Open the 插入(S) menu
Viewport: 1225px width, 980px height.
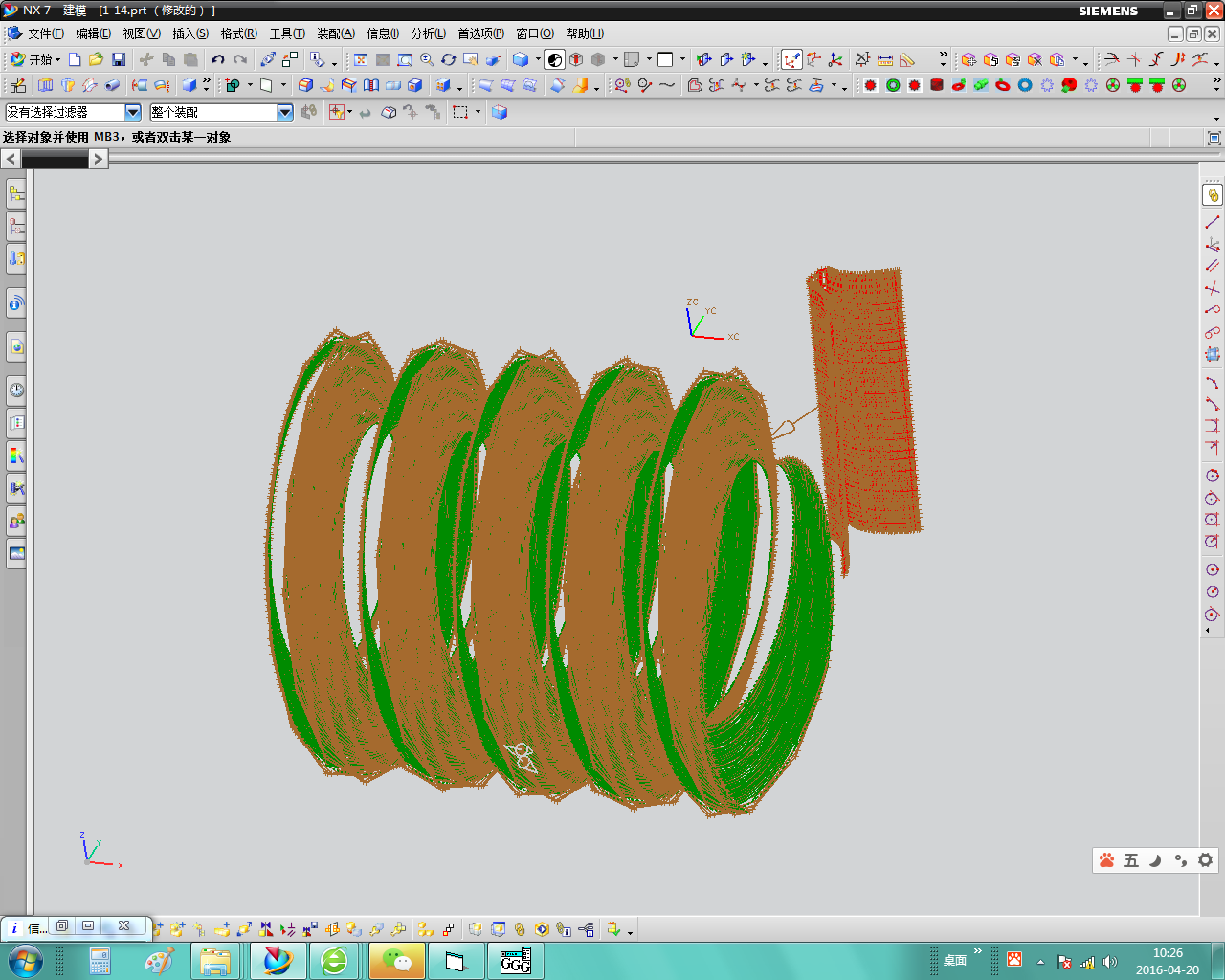click(190, 33)
